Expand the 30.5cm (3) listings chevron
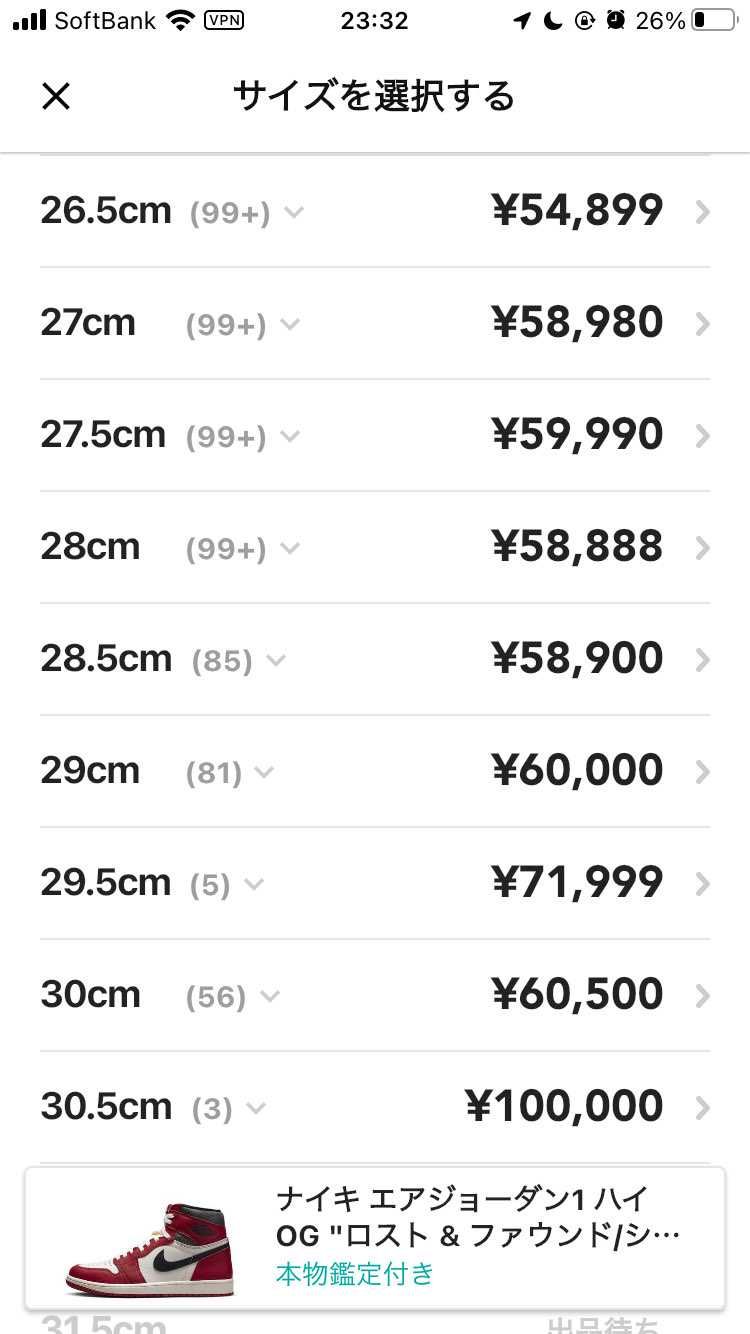The image size is (750, 1334). coord(255,1109)
